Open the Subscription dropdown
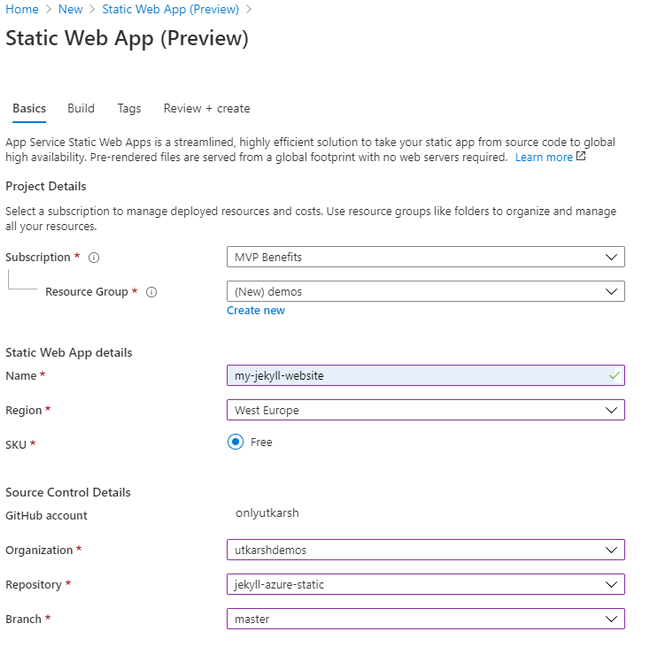Viewport: 650px width, 655px height. 425,257
